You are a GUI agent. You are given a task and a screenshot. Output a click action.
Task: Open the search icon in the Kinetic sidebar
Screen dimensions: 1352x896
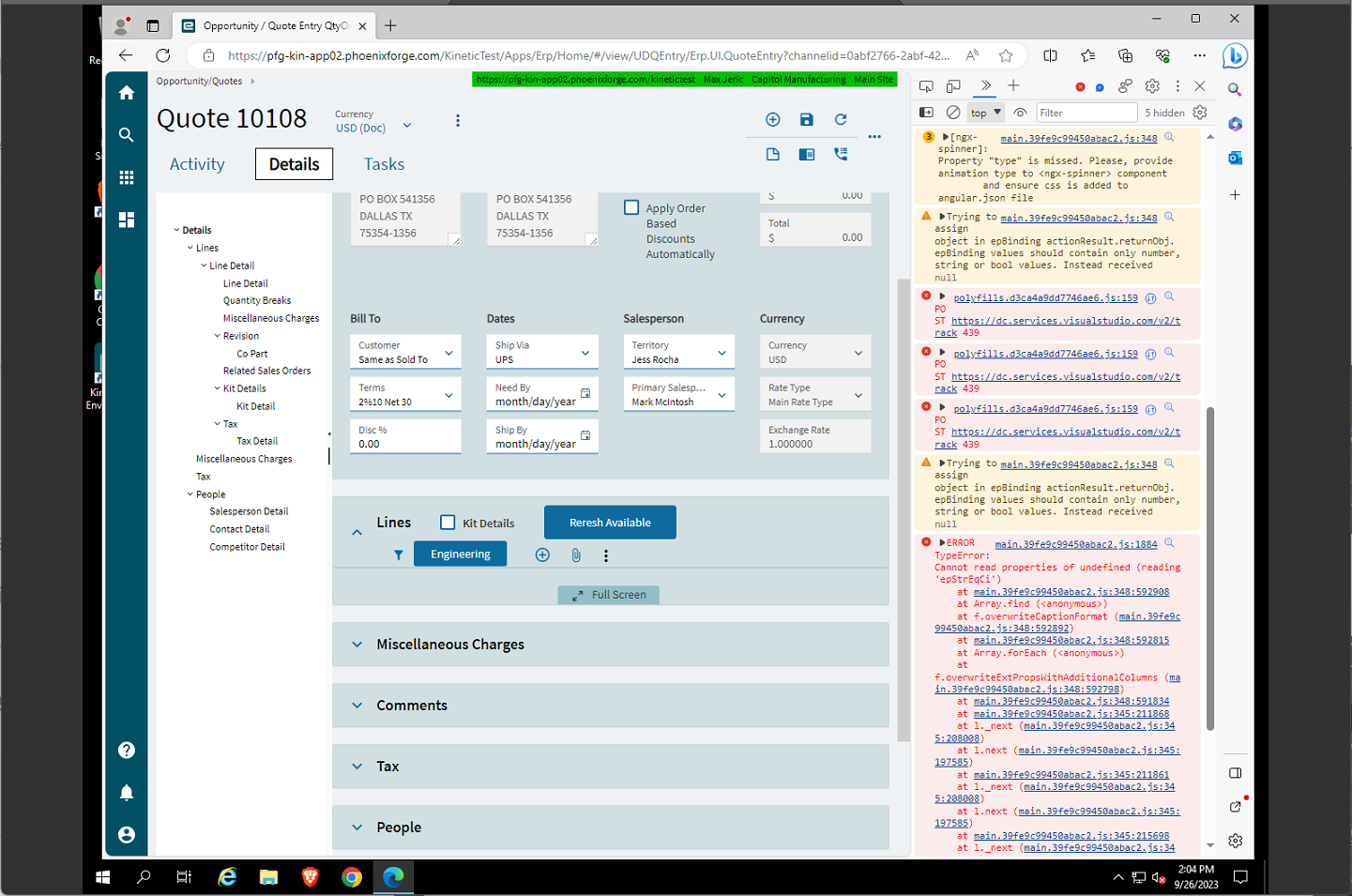tap(127, 135)
